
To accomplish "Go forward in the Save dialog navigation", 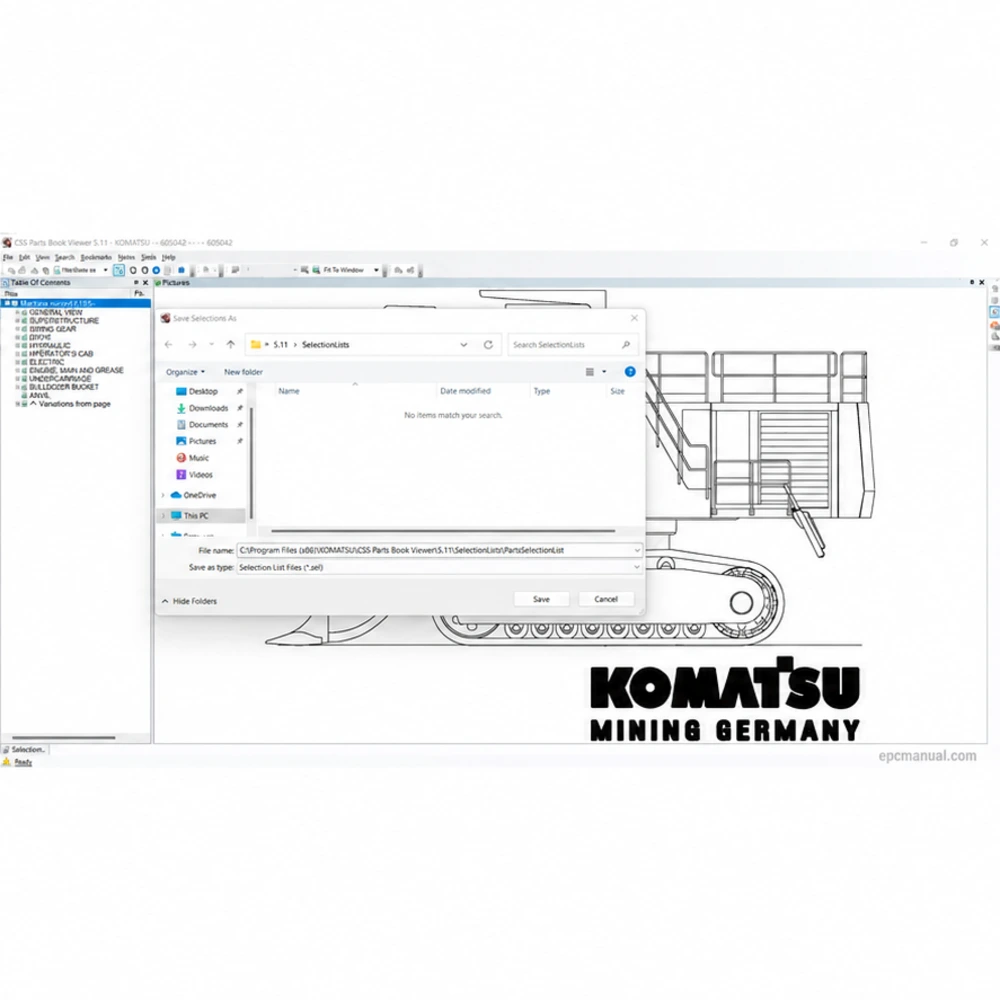I will click(193, 344).
